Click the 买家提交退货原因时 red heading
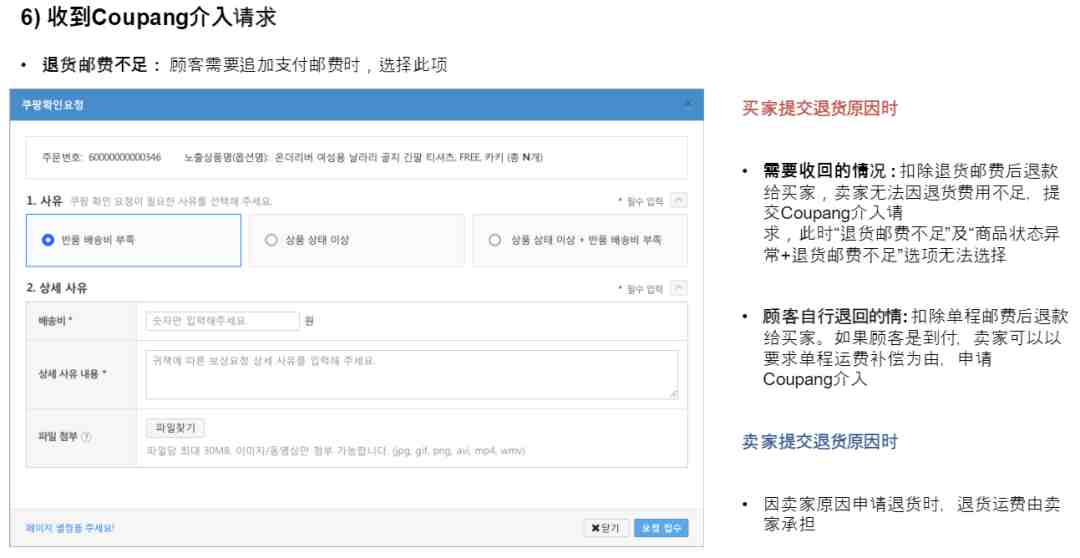 tap(820, 107)
